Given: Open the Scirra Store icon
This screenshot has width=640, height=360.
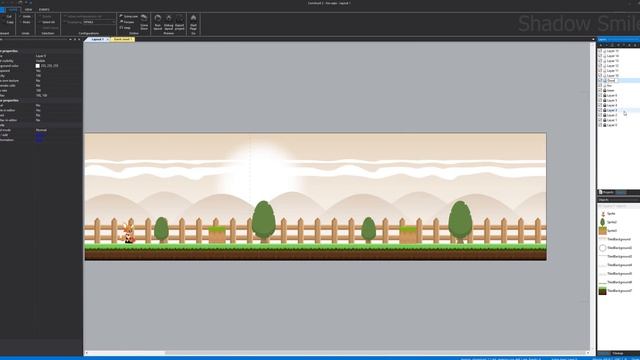Looking at the screenshot, I should (x=144, y=18).
